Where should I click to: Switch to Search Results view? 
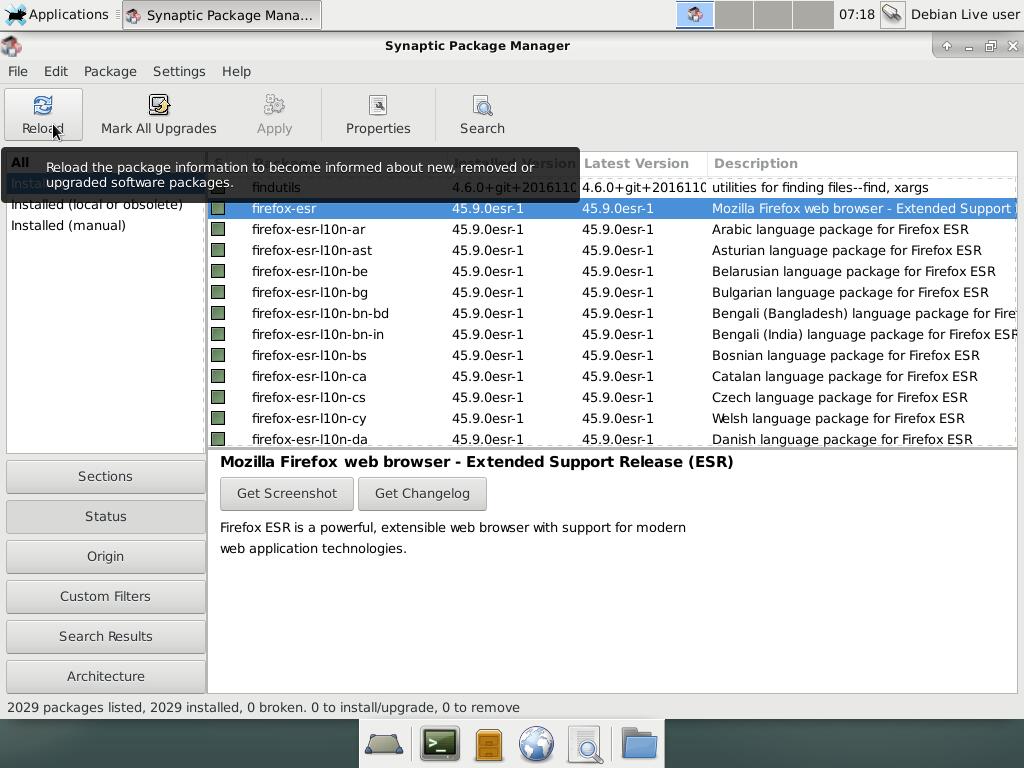pos(105,636)
